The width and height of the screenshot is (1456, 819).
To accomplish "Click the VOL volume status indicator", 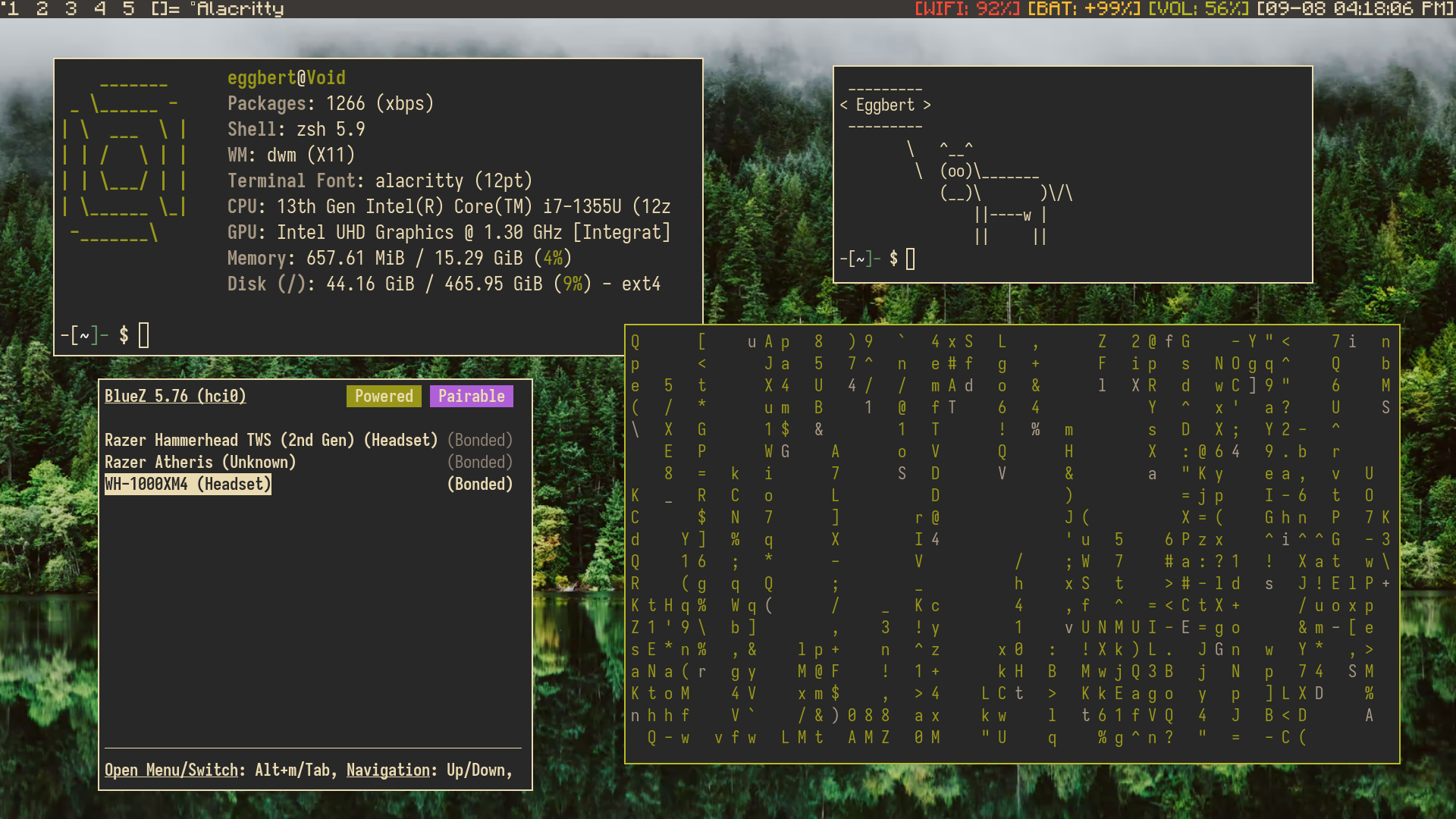I will pyautogui.click(x=1197, y=9).
